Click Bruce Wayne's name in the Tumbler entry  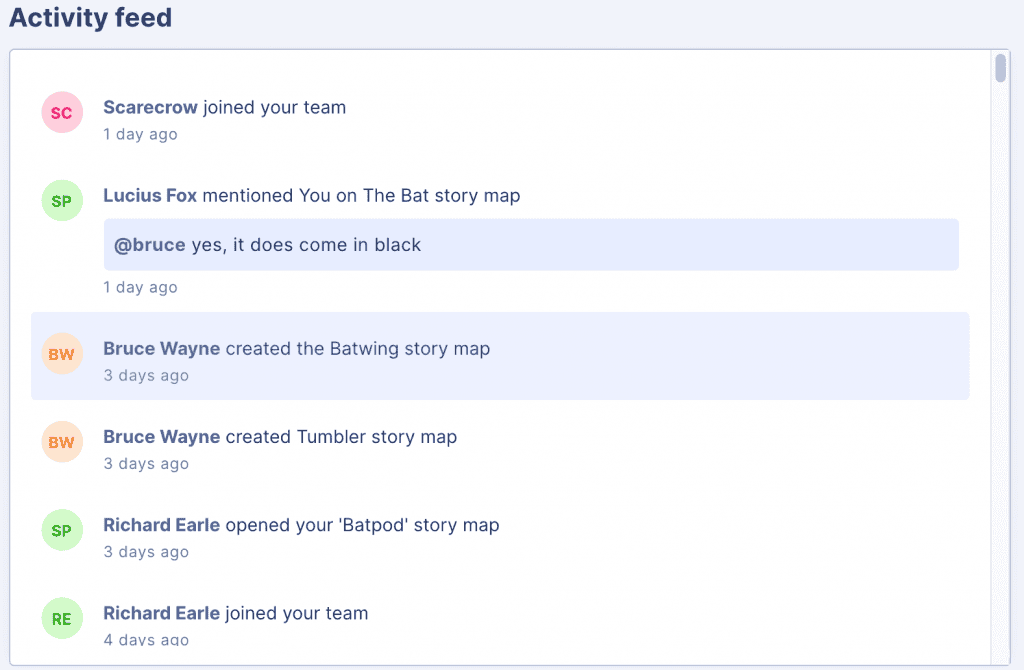161,437
